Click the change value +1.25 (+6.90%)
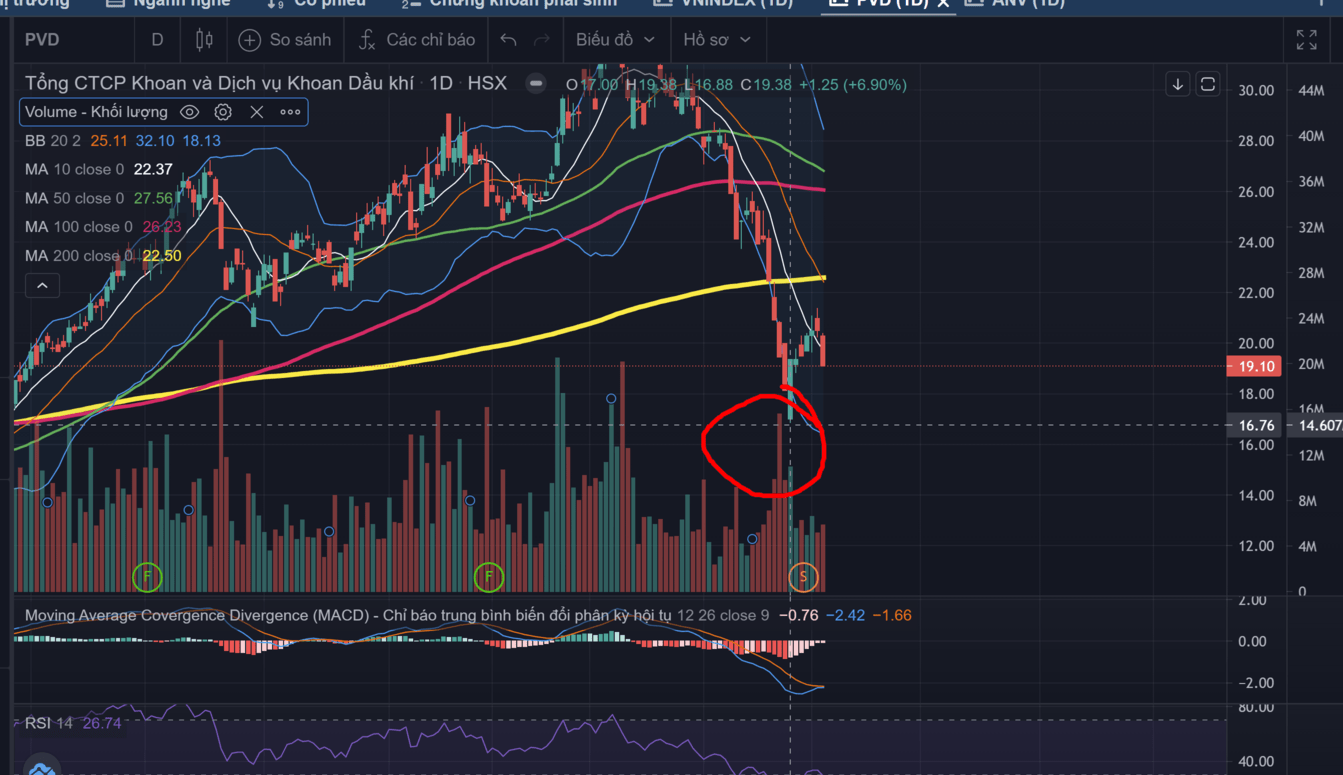The width and height of the screenshot is (1343, 775). (853, 85)
